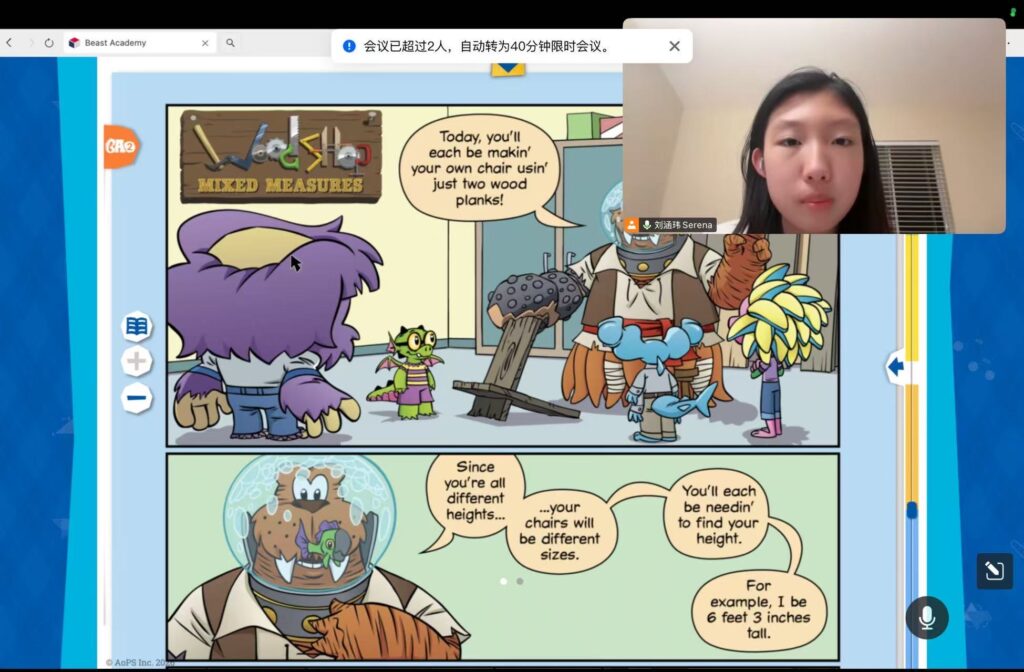Click the Woodshop Mixed Measures title sign
Image resolution: width=1024 pixels, height=672 pixels.
click(x=281, y=157)
